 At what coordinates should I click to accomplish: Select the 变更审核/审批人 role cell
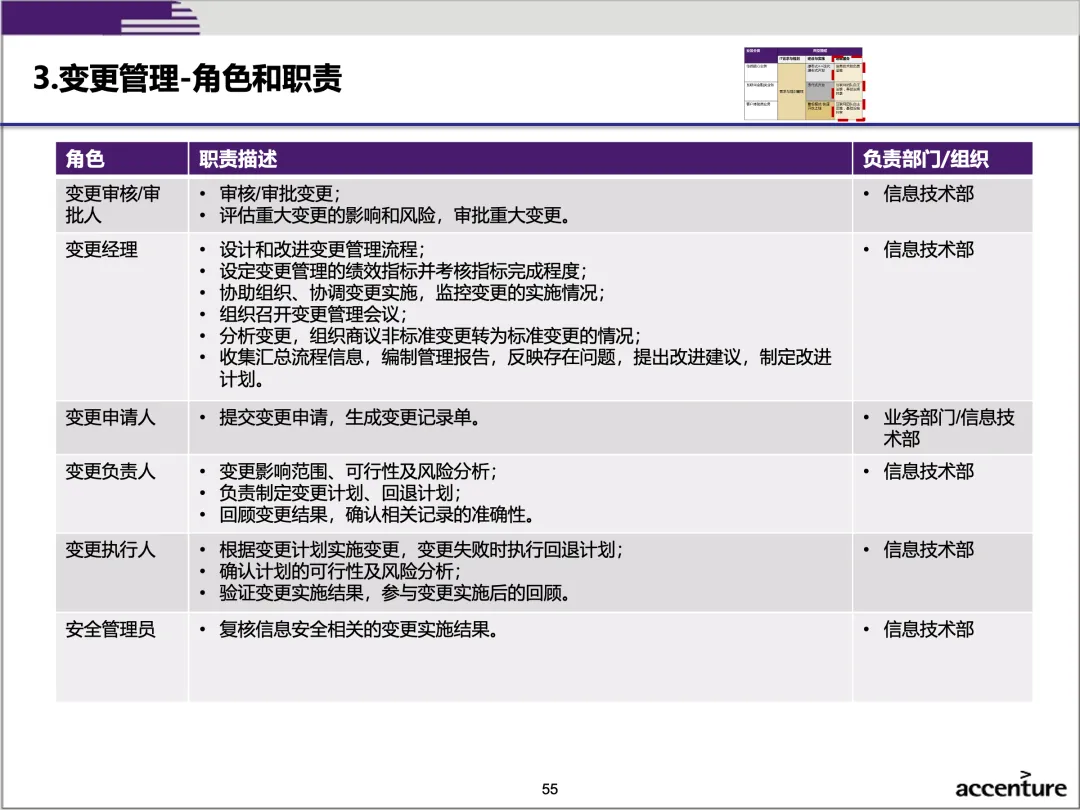(122, 205)
